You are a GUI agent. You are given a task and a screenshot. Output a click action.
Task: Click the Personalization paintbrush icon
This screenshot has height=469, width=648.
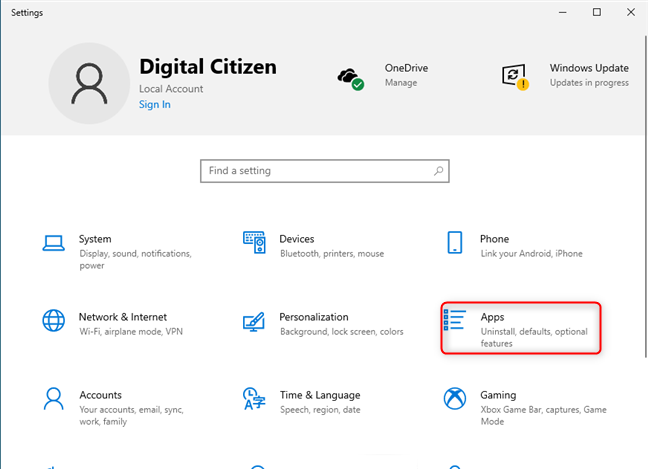tap(254, 321)
